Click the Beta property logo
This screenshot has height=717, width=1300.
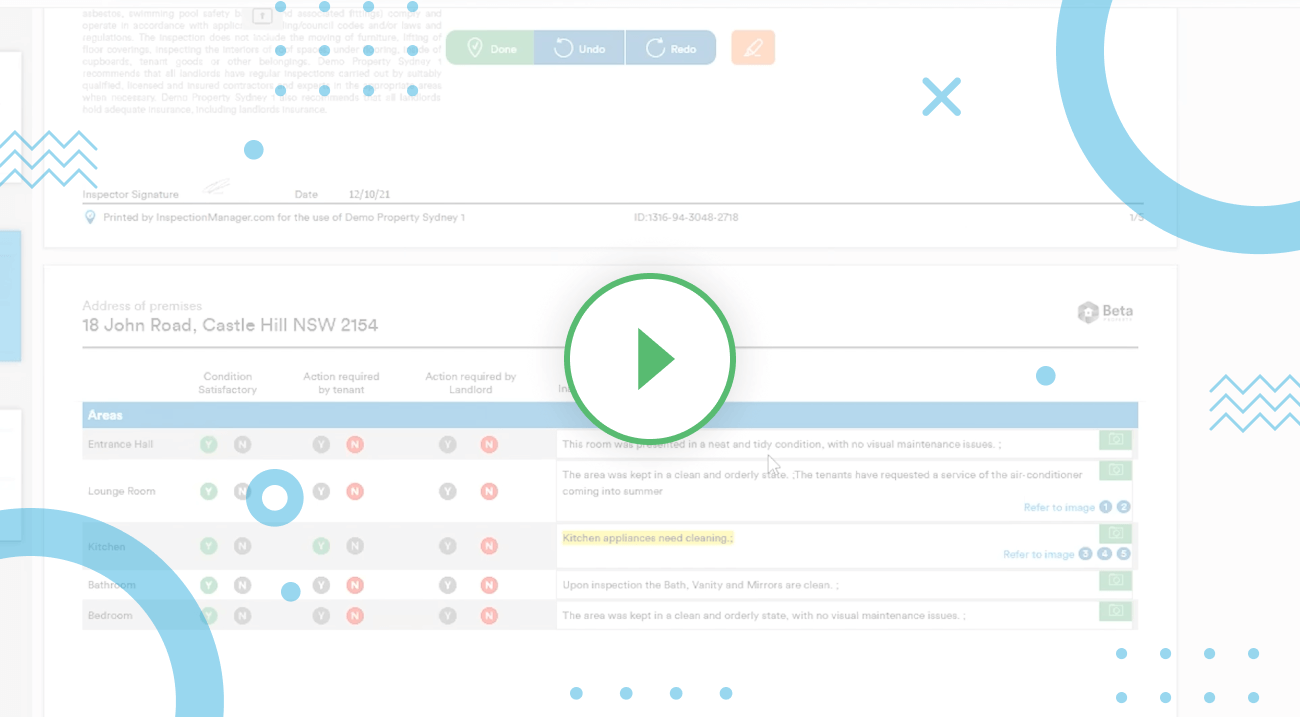tap(1105, 312)
